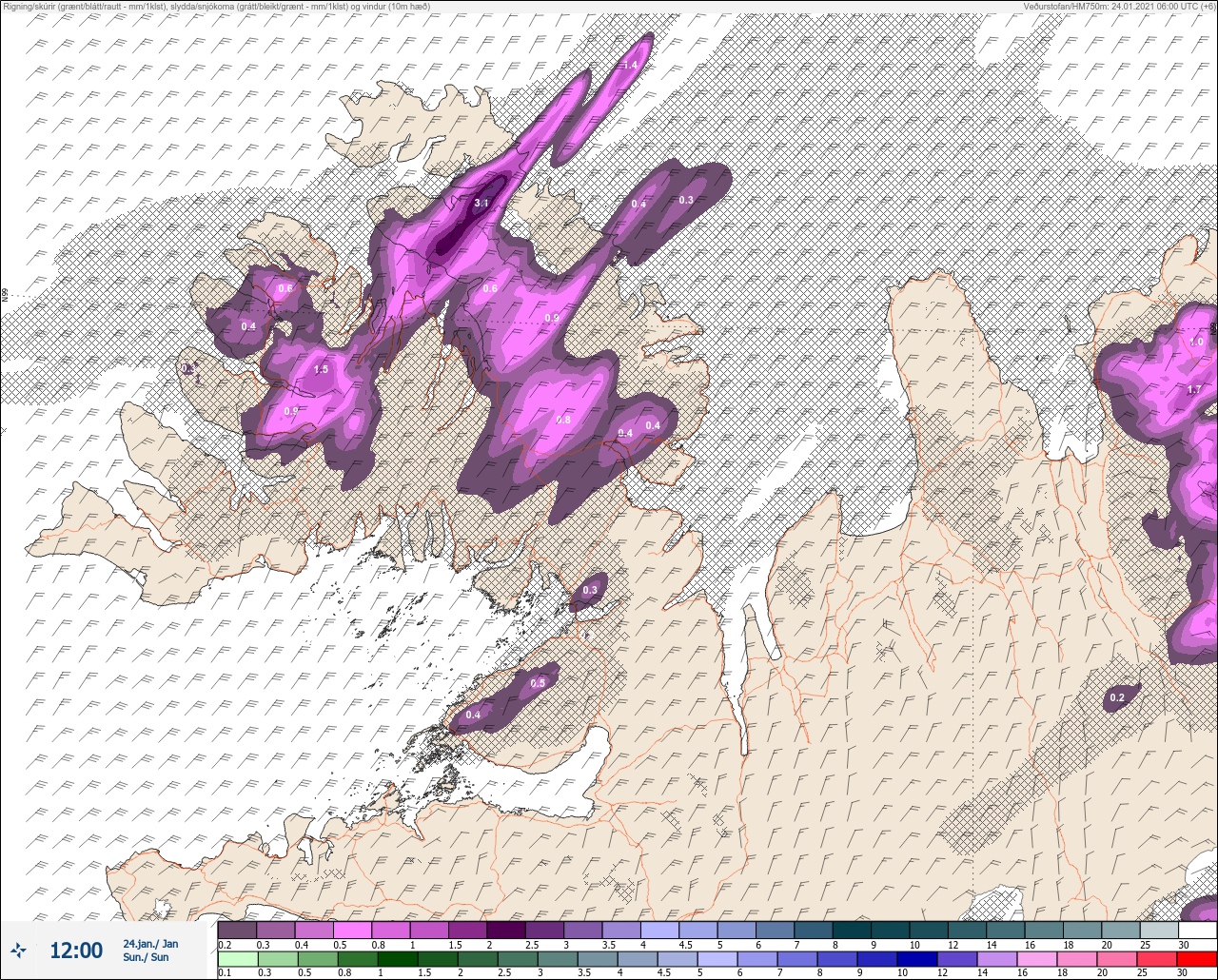Select top-row legend swatch starting at 4
The width and height of the screenshot is (1218, 980).
659,930
